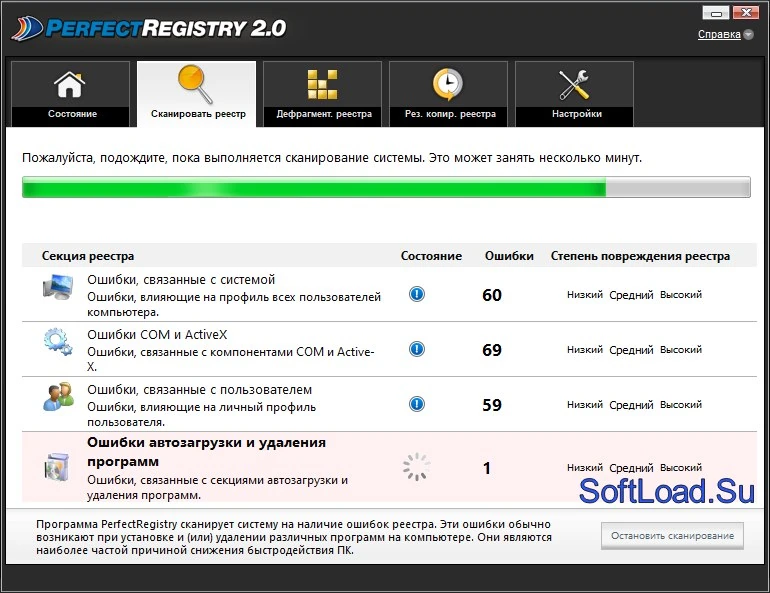Click Состояние column header in table
Screen dimensions: 770x593
pyautogui.click(x=431, y=256)
